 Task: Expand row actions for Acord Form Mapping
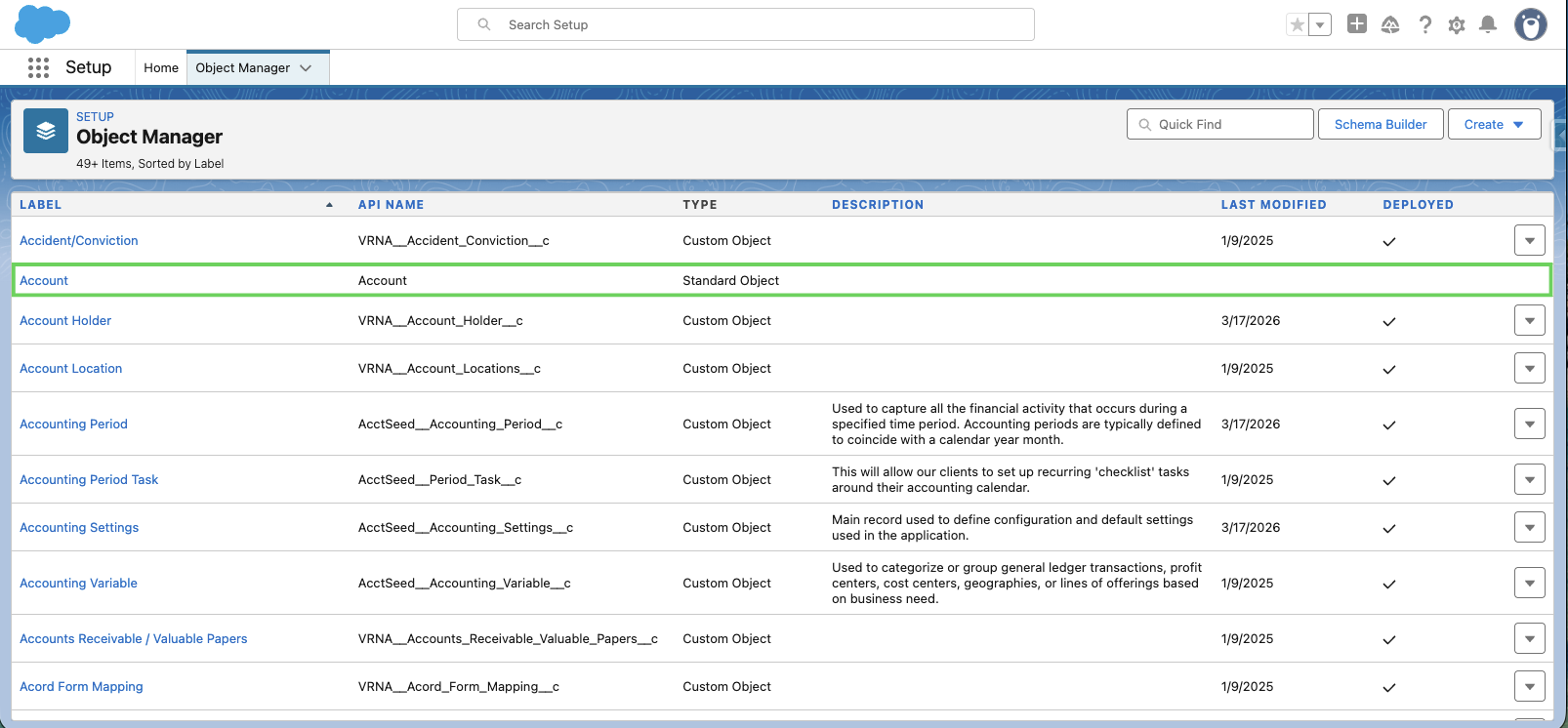tap(1530, 686)
